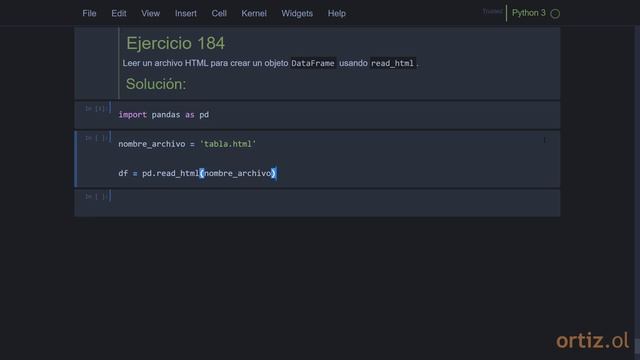Open the View menu
The height and width of the screenshot is (360, 640).
(x=150, y=13)
